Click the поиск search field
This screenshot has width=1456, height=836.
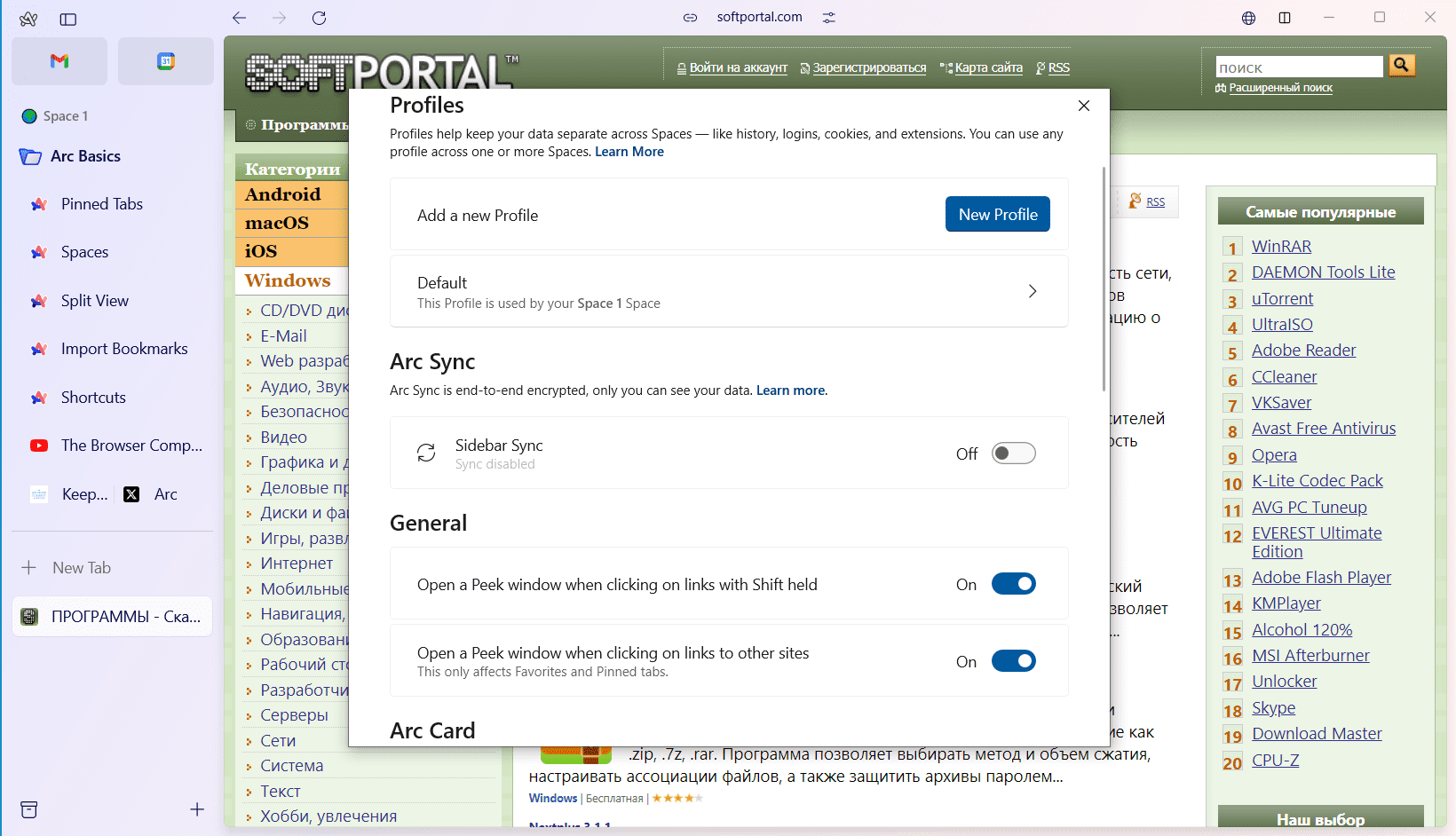click(x=1300, y=67)
